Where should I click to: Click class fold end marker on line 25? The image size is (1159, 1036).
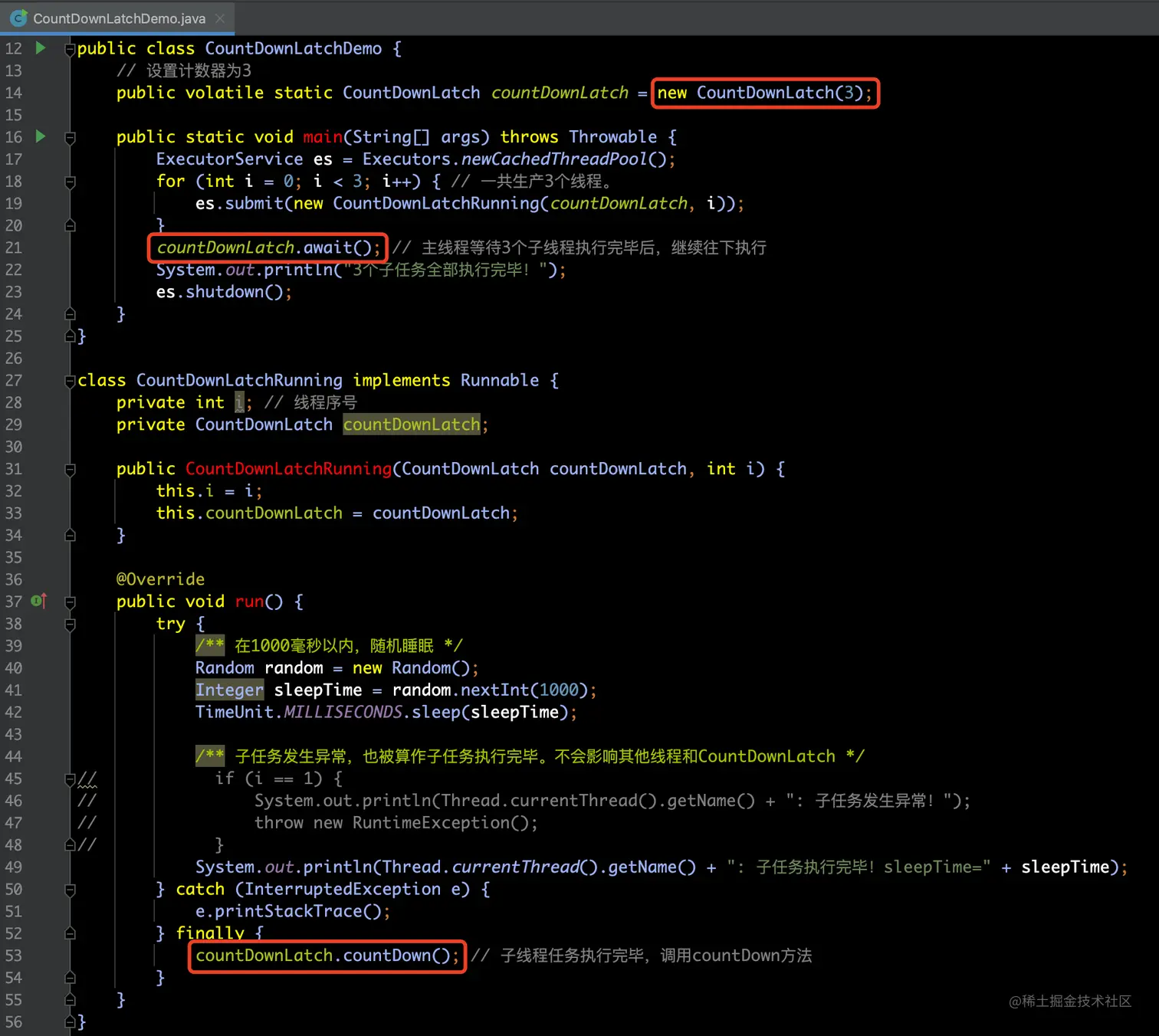(70, 336)
